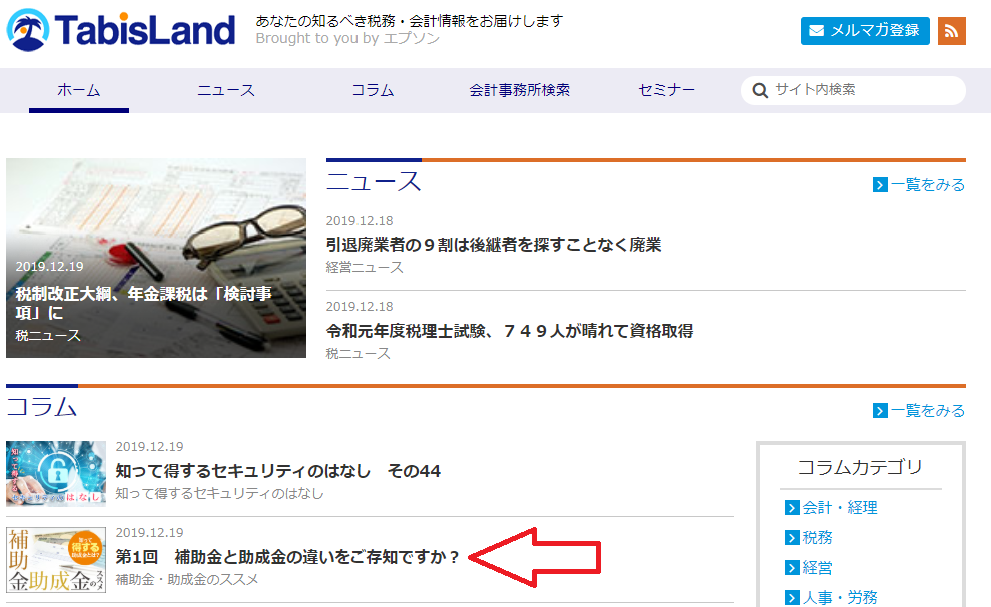Image resolution: width=991 pixels, height=607 pixels.
Task: Open the orange RSS feed icon
Action: [951, 31]
